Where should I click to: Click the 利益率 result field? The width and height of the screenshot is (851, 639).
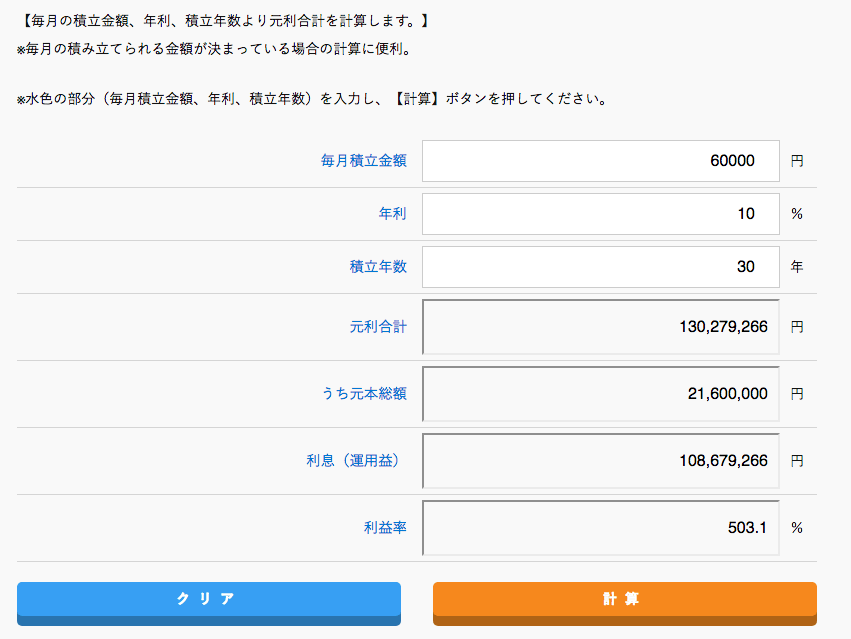point(600,528)
